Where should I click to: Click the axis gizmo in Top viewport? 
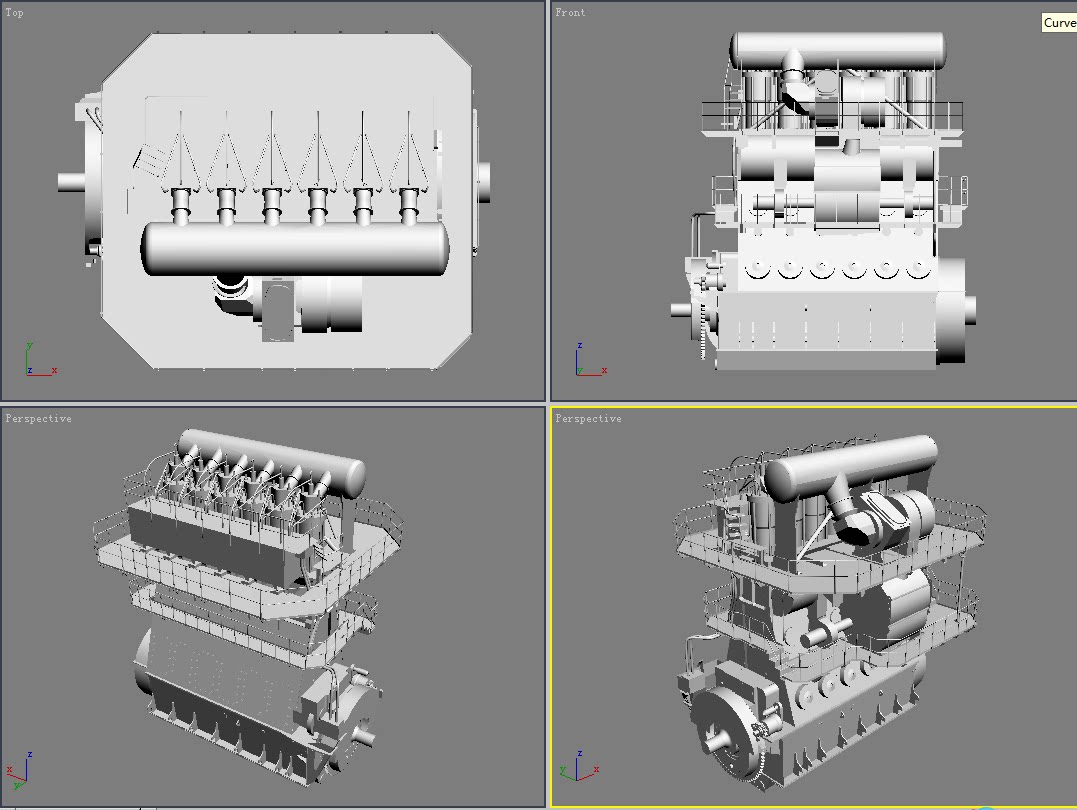coord(41,359)
